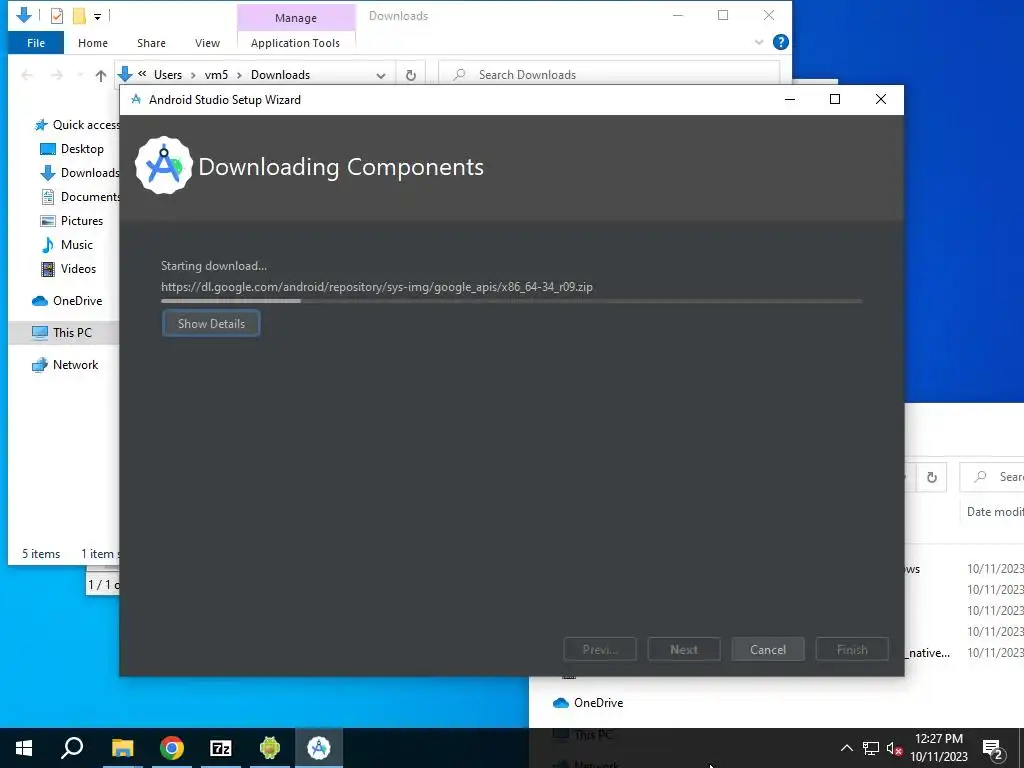
Task: Select Quick access in navigation pane
Action: 77,125
